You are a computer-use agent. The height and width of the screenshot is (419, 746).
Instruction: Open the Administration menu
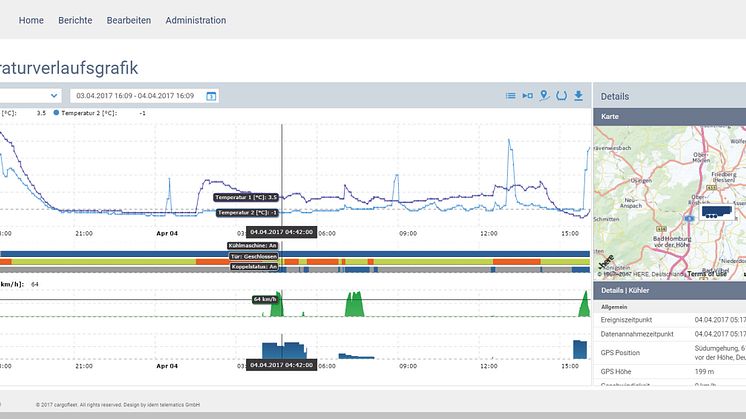[x=195, y=20]
